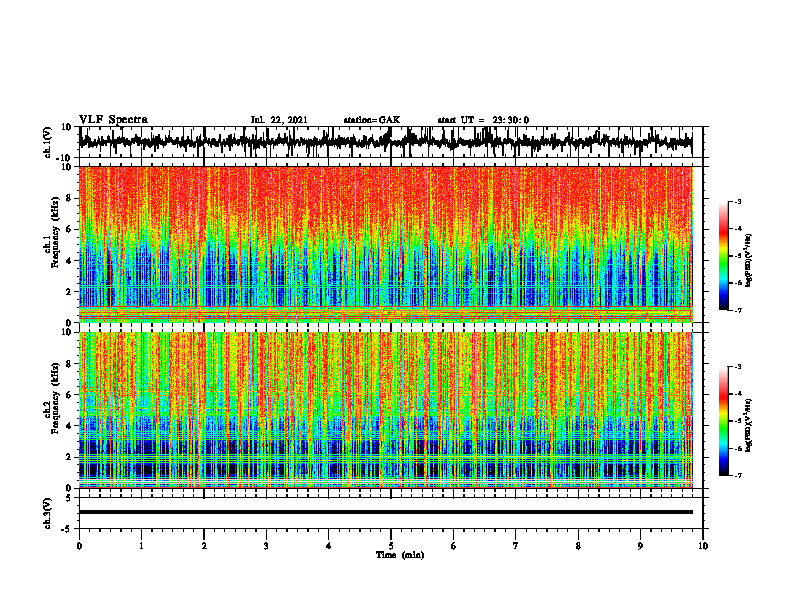Click the 4 kHz tick of ch.1 spectrogram
The height and width of the screenshot is (612, 792).
(x=69, y=261)
